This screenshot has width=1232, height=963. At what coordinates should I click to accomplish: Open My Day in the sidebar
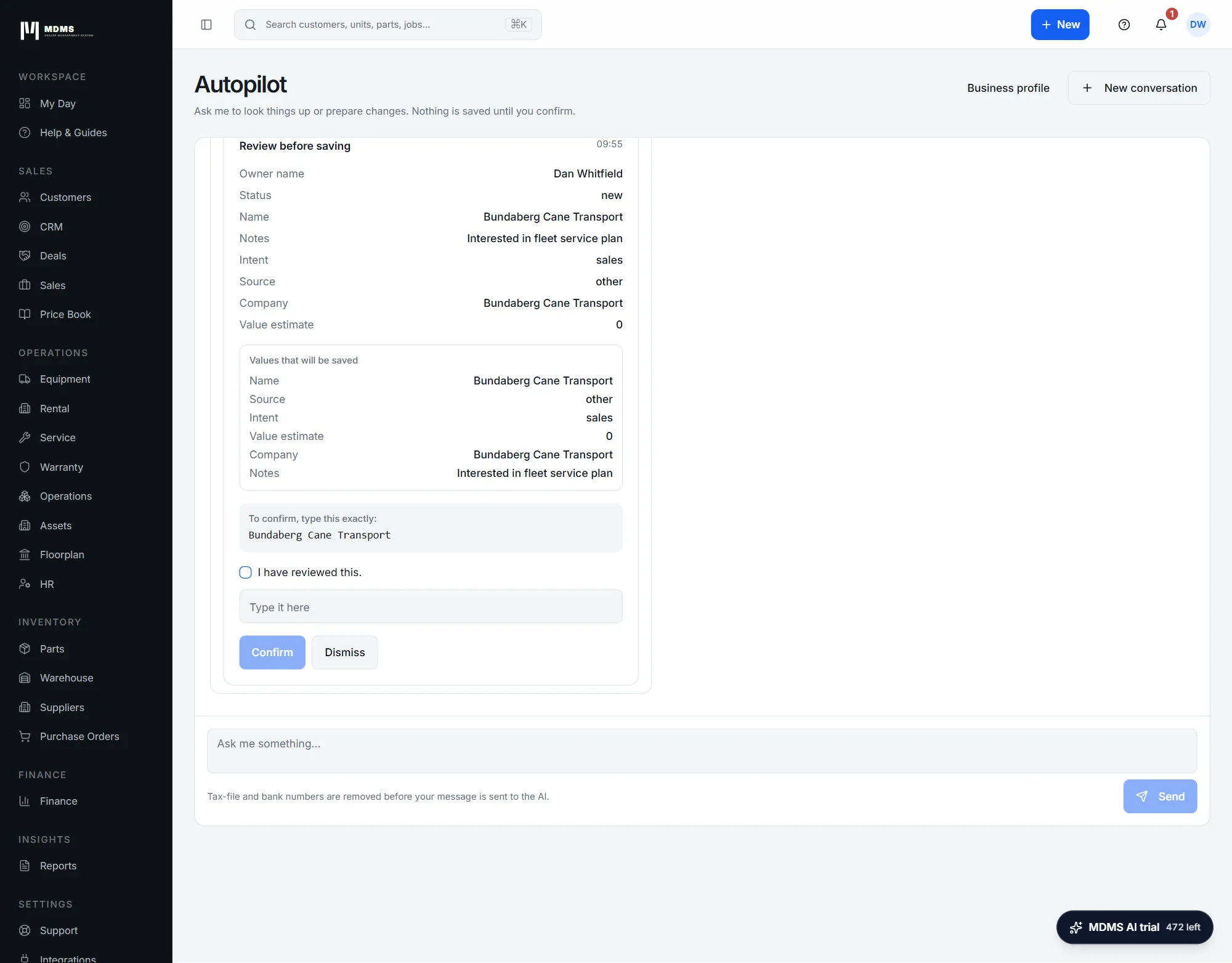pos(58,104)
